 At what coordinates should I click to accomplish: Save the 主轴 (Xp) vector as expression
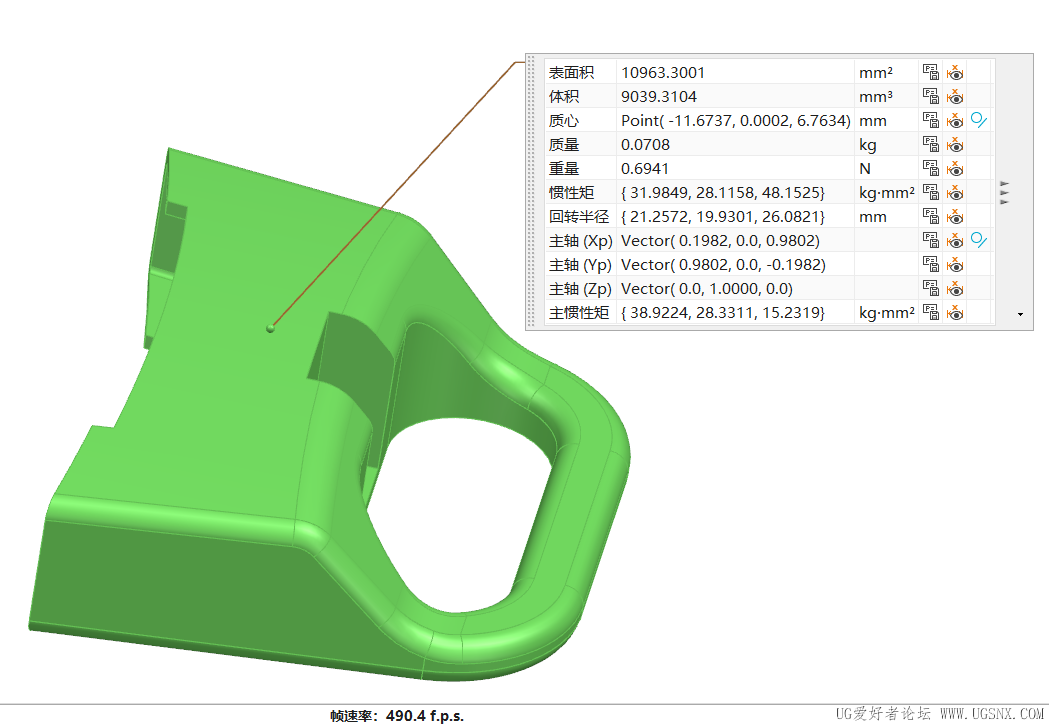(931, 240)
